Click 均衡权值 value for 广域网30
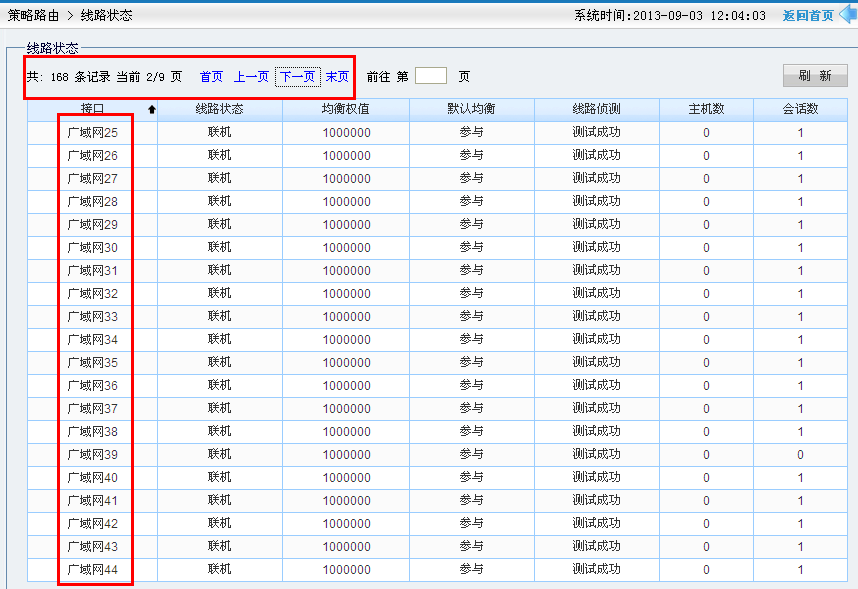This screenshot has height=589, width=858. [x=346, y=248]
